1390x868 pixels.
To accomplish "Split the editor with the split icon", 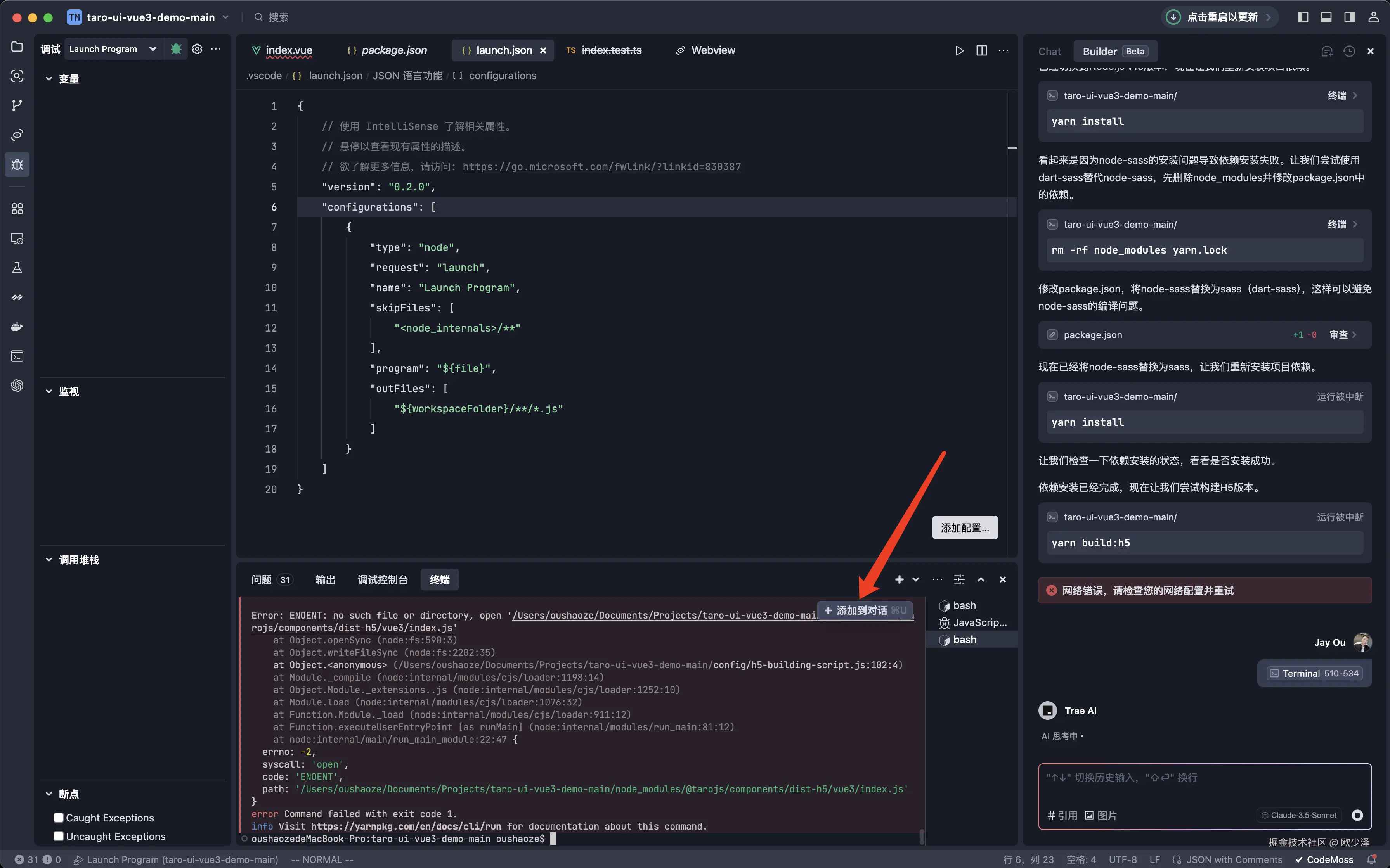I will coord(982,50).
